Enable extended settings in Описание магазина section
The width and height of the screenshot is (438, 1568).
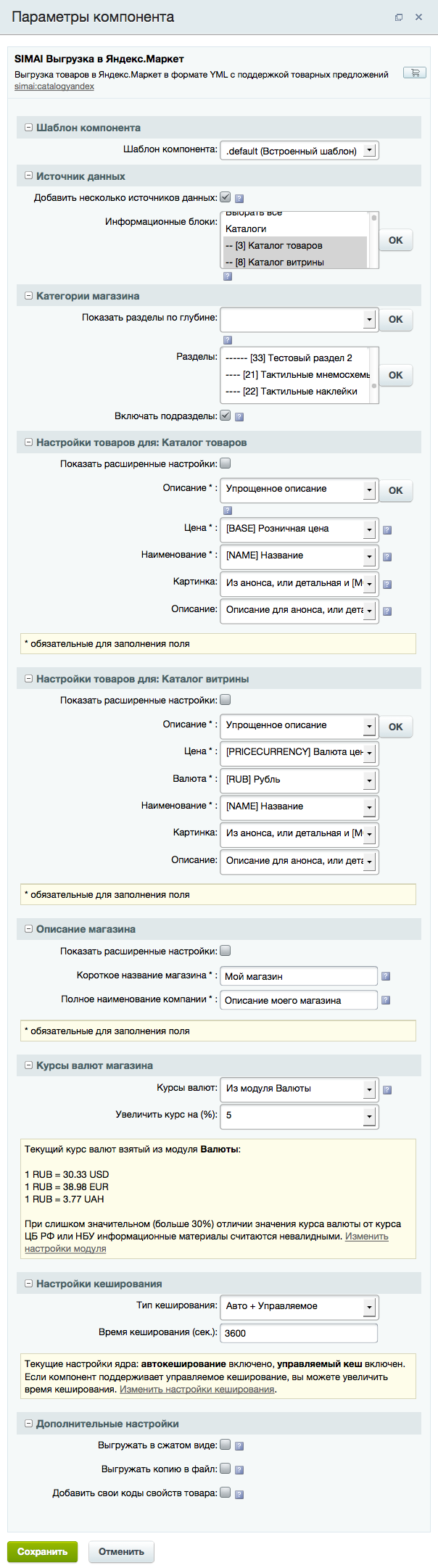[226, 950]
